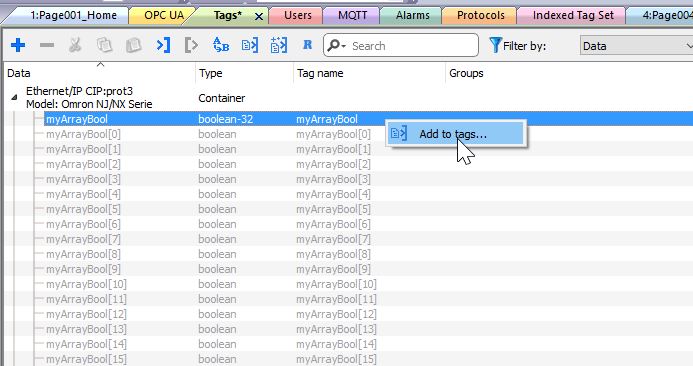Click the export tags bracket-arrow icon
Image resolution: width=693 pixels, height=366 pixels.
(191, 45)
